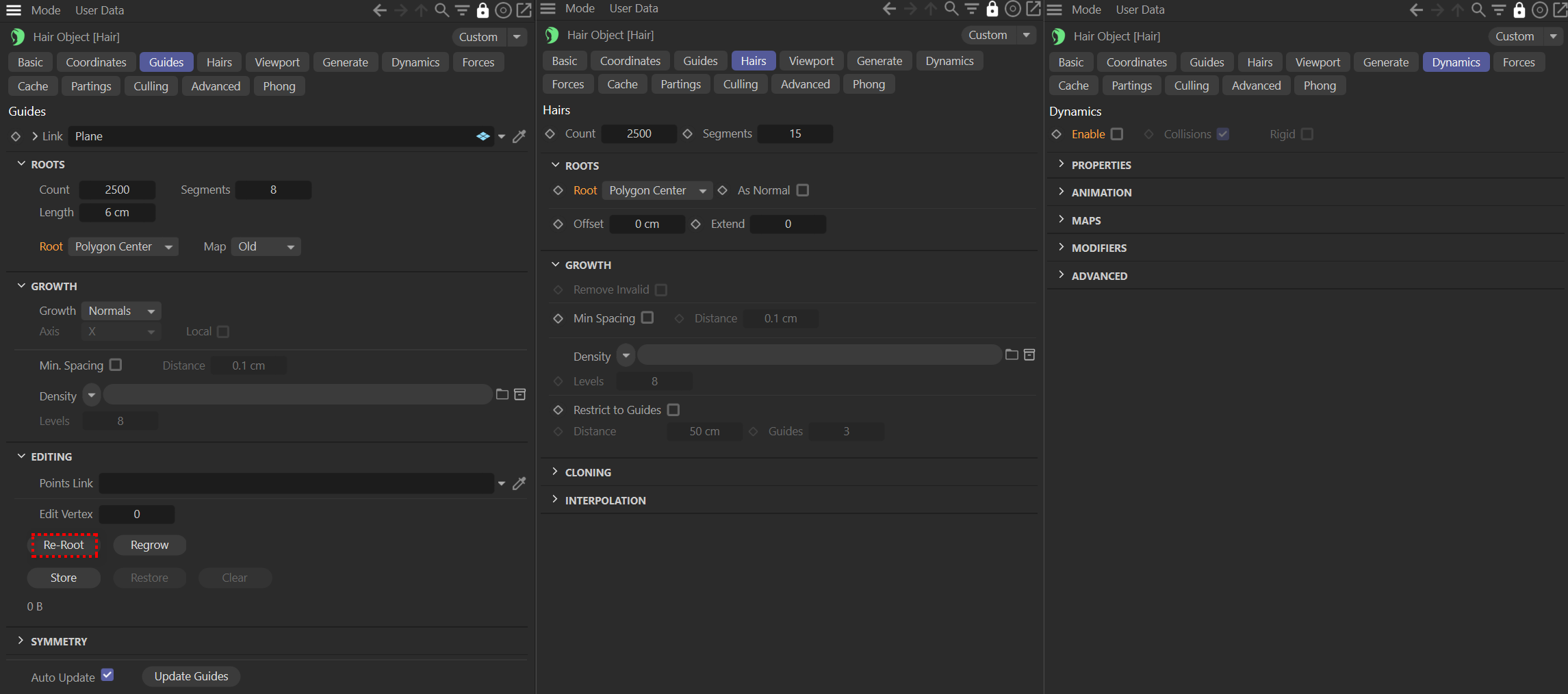The width and height of the screenshot is (1568, 694).
Task: Click back arrow in left Guides panel
Action: [x=380, y=10]
